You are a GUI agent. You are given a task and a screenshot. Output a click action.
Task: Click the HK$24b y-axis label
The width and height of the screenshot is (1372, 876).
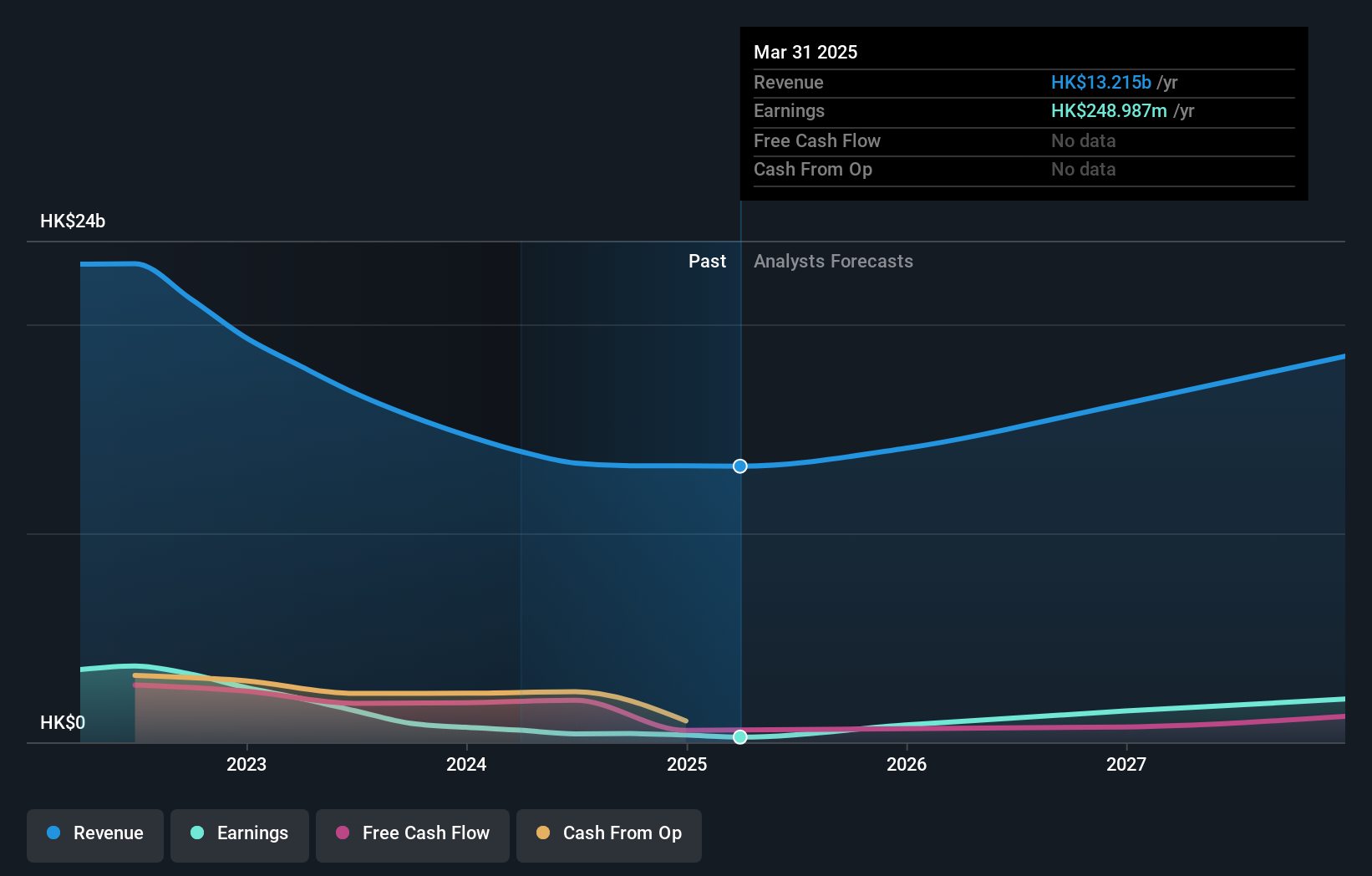73,222
